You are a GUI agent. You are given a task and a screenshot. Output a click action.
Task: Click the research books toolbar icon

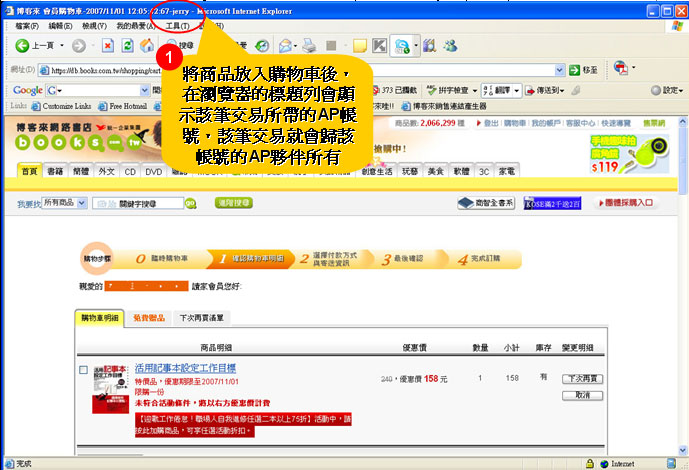[x=430, y=46]
